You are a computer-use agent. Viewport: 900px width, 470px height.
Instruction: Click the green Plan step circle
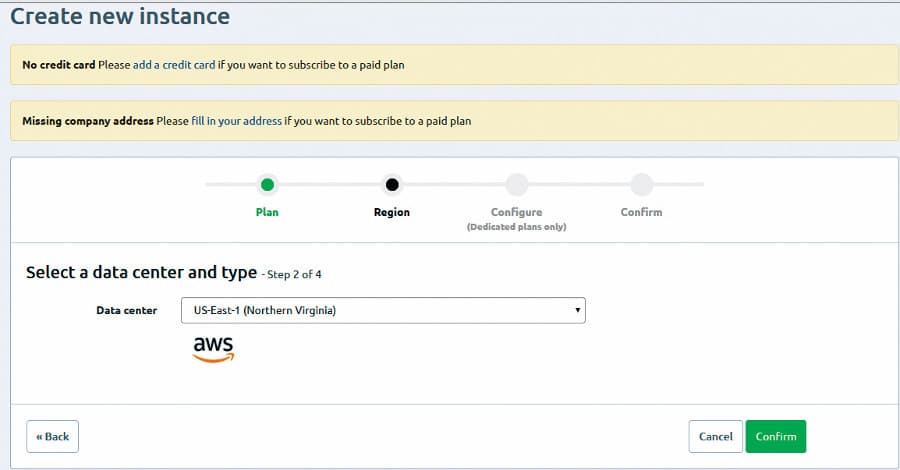click(267, 184)
